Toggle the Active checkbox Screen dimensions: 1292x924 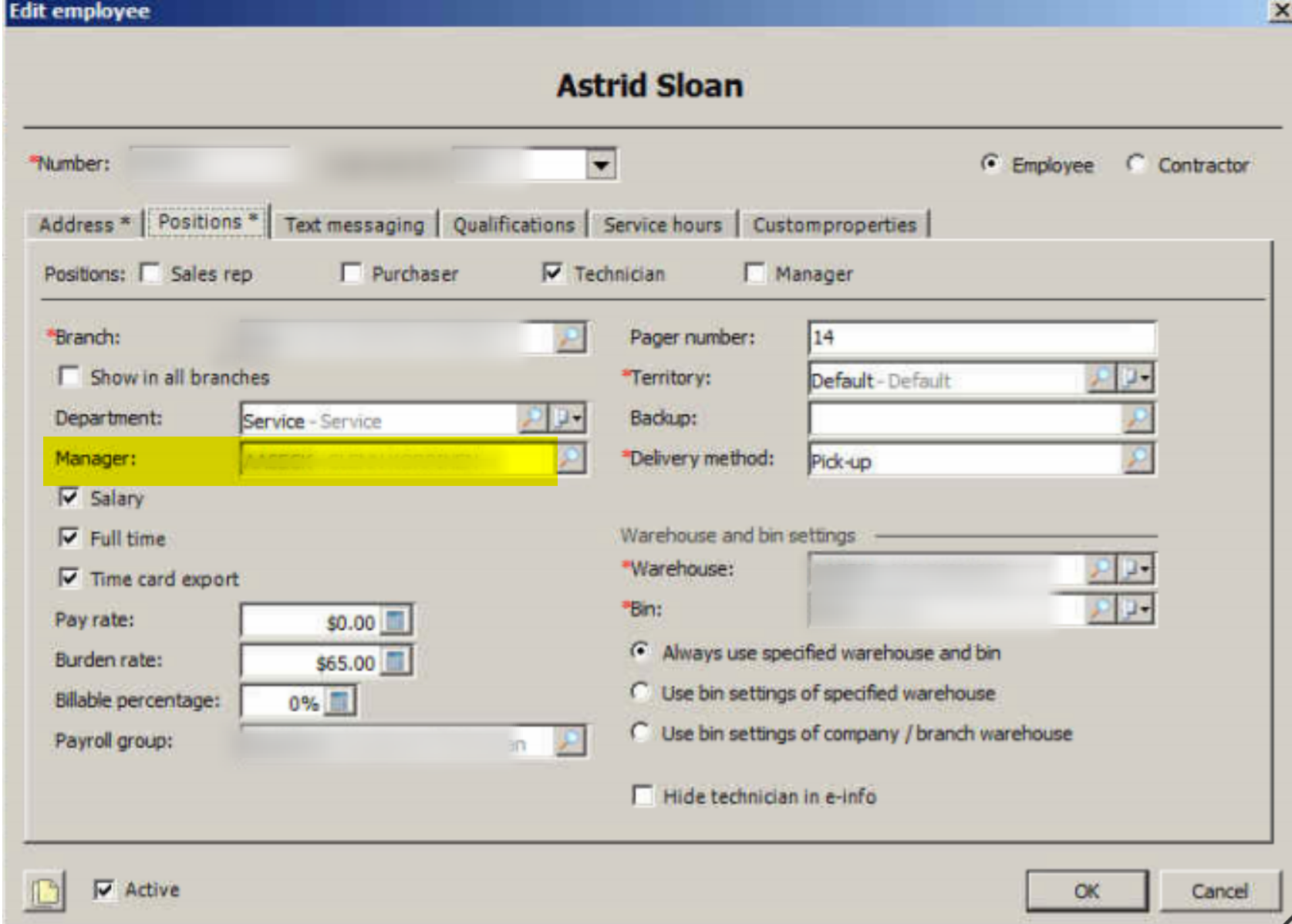pyautogui.click(x=103, y=889)
